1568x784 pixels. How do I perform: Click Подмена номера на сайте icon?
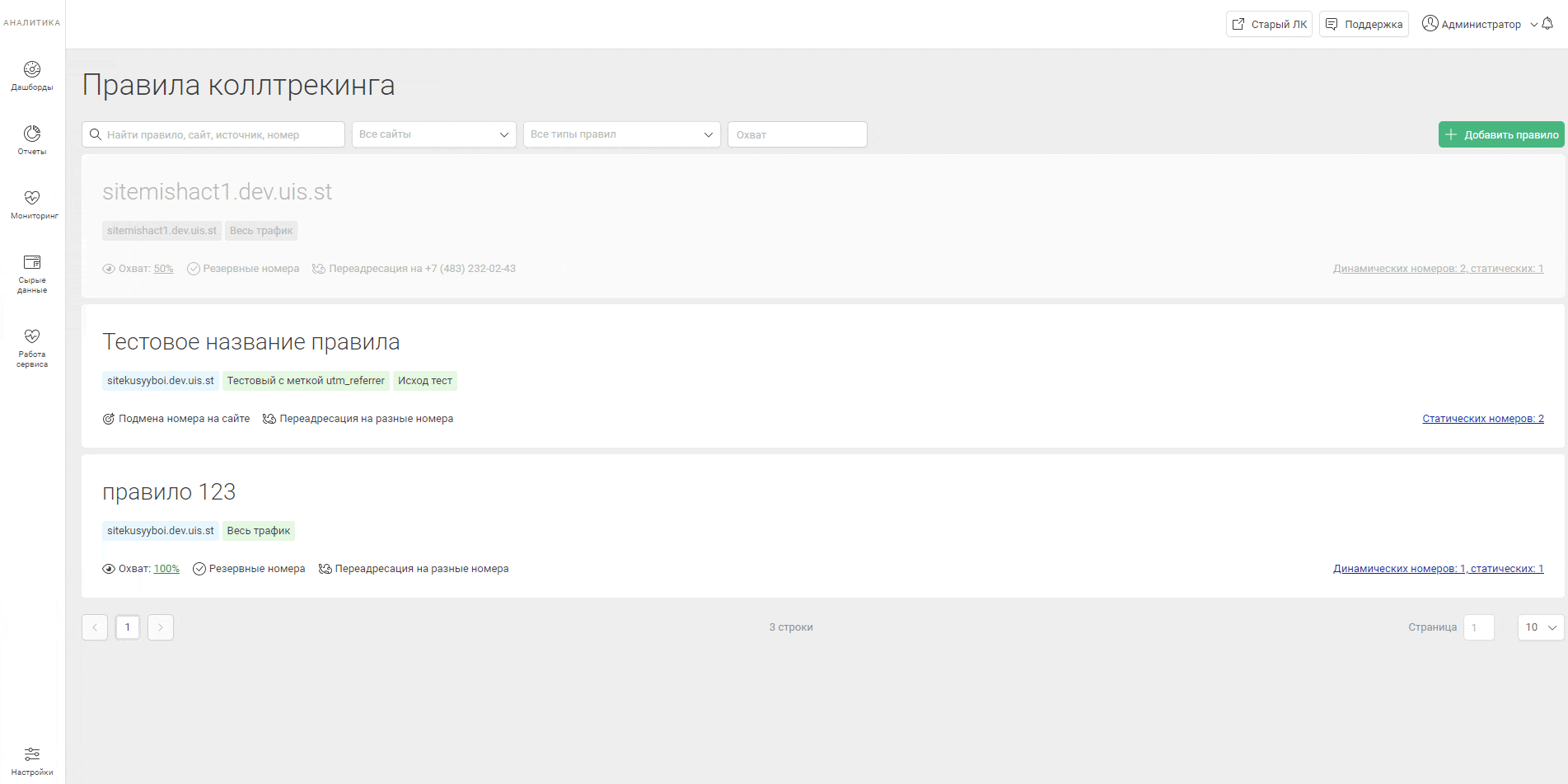[x=109, y=419]
